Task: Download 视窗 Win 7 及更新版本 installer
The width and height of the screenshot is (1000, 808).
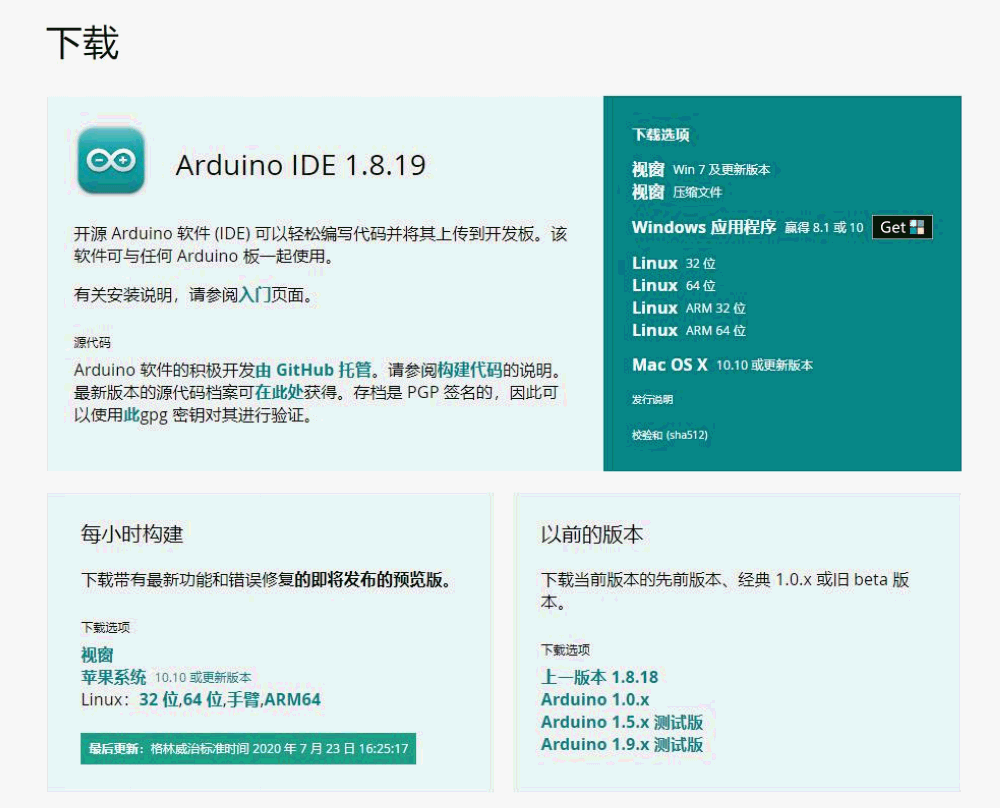Action: point(700,170)
